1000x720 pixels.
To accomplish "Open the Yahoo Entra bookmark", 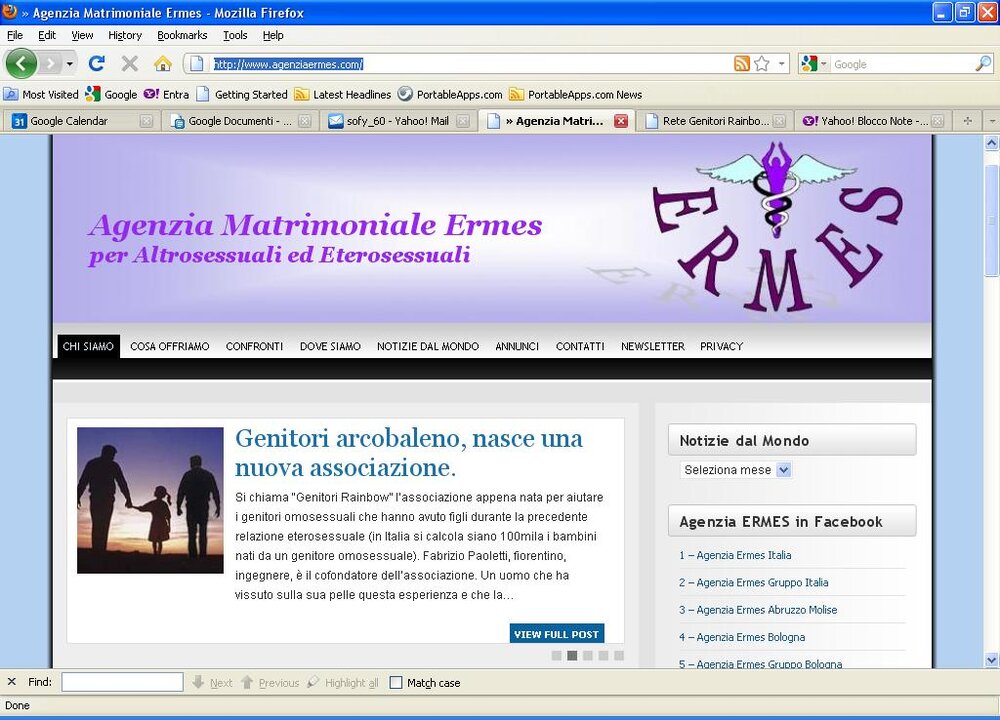I will (x=166, y=94).
